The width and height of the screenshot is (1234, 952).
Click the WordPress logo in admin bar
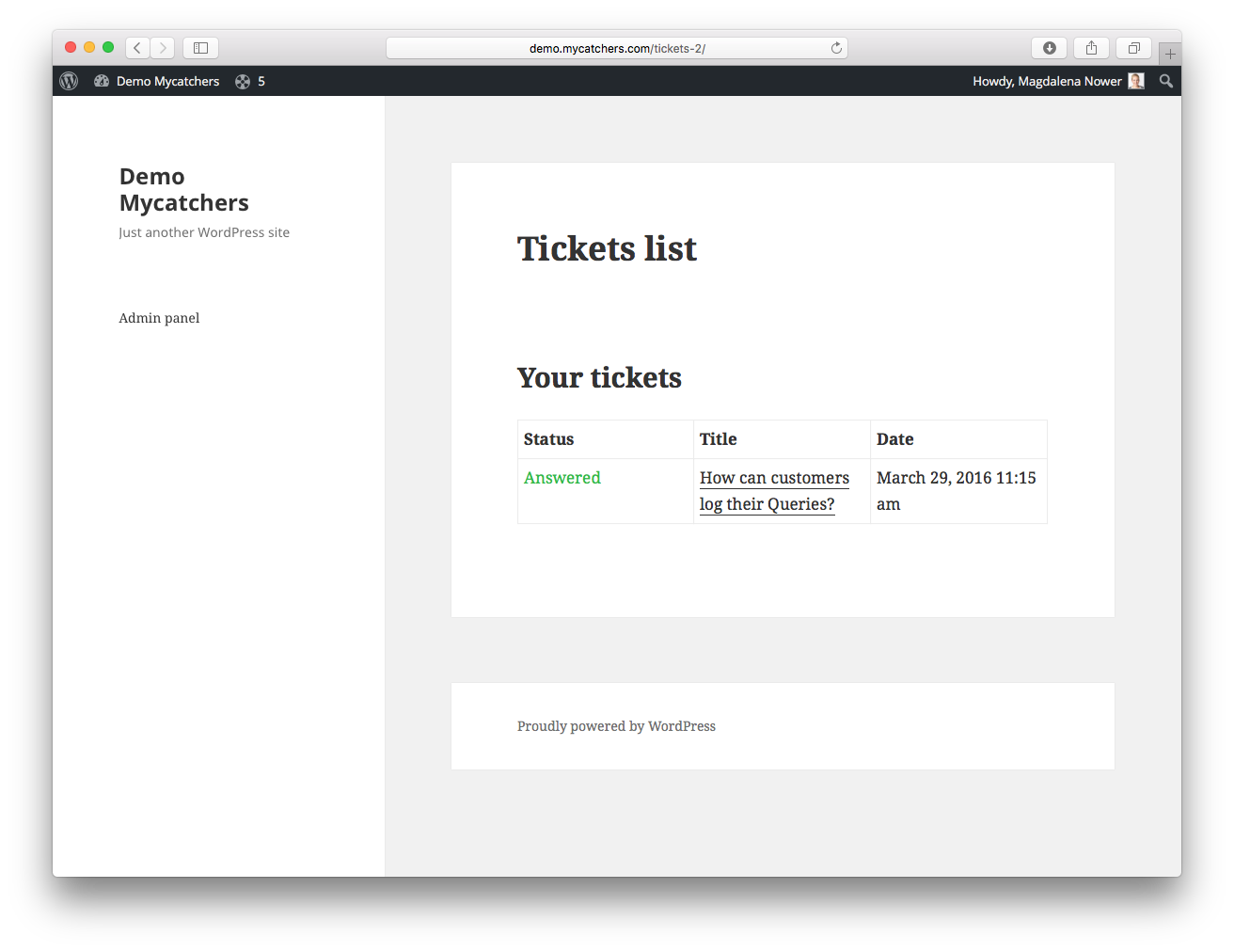[69, 81]
